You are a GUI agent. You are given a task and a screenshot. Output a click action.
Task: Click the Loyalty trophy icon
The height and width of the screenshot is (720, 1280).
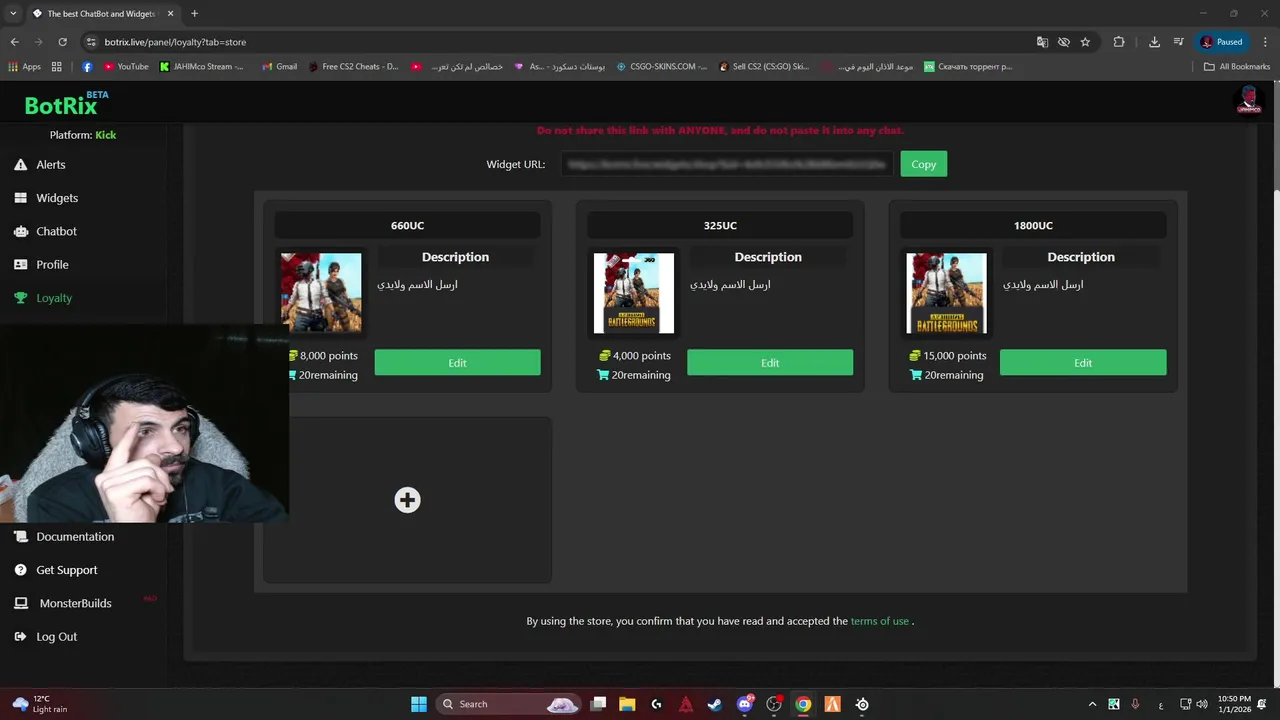tap(20, 298)
